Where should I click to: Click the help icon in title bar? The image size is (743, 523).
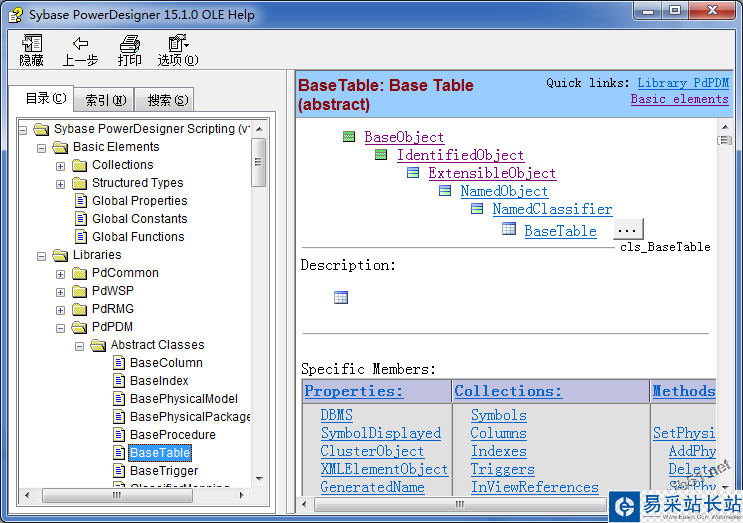pyautogui.click(x=15, y=15)
